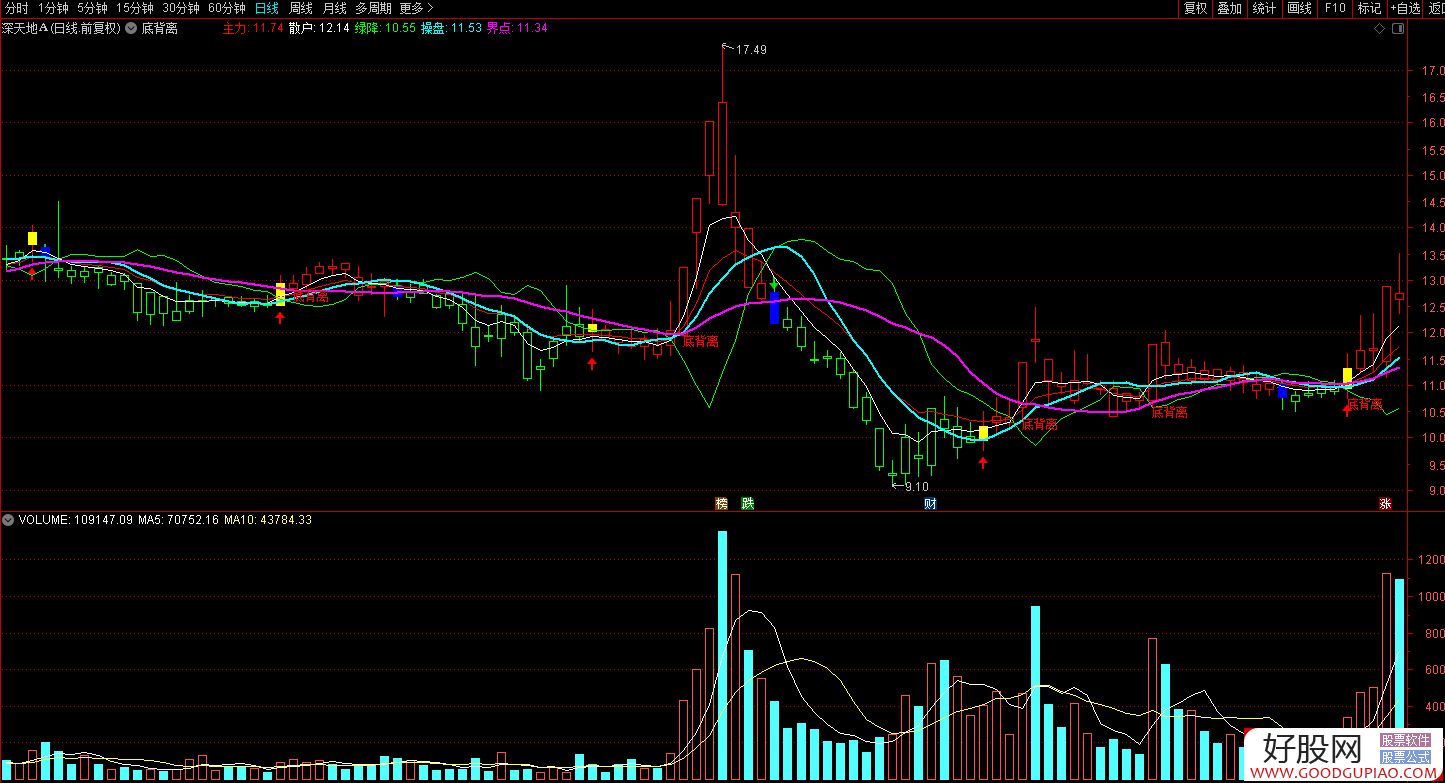Toggle the side panel icon at top right
Viewport: 1445px width, 783px height.
pos(1396,29)
